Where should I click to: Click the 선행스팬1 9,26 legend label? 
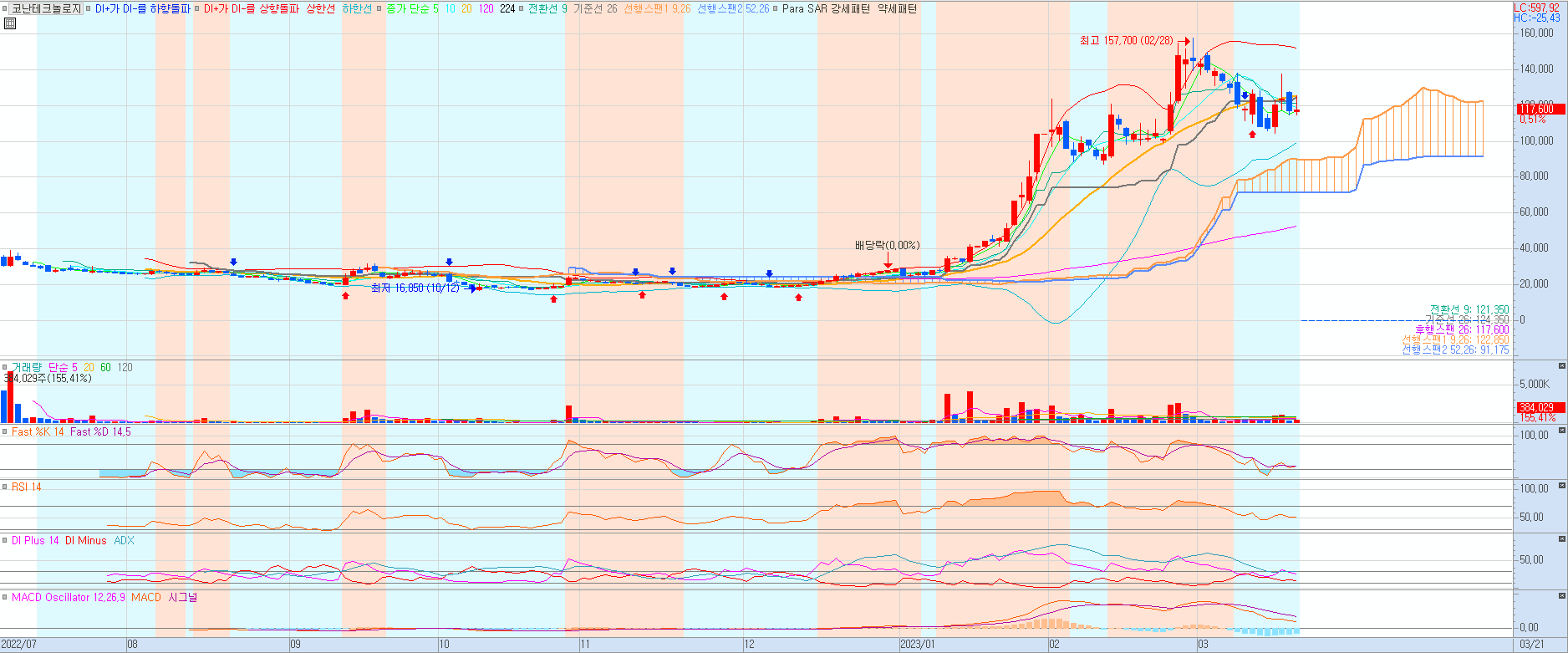[657, 9]
